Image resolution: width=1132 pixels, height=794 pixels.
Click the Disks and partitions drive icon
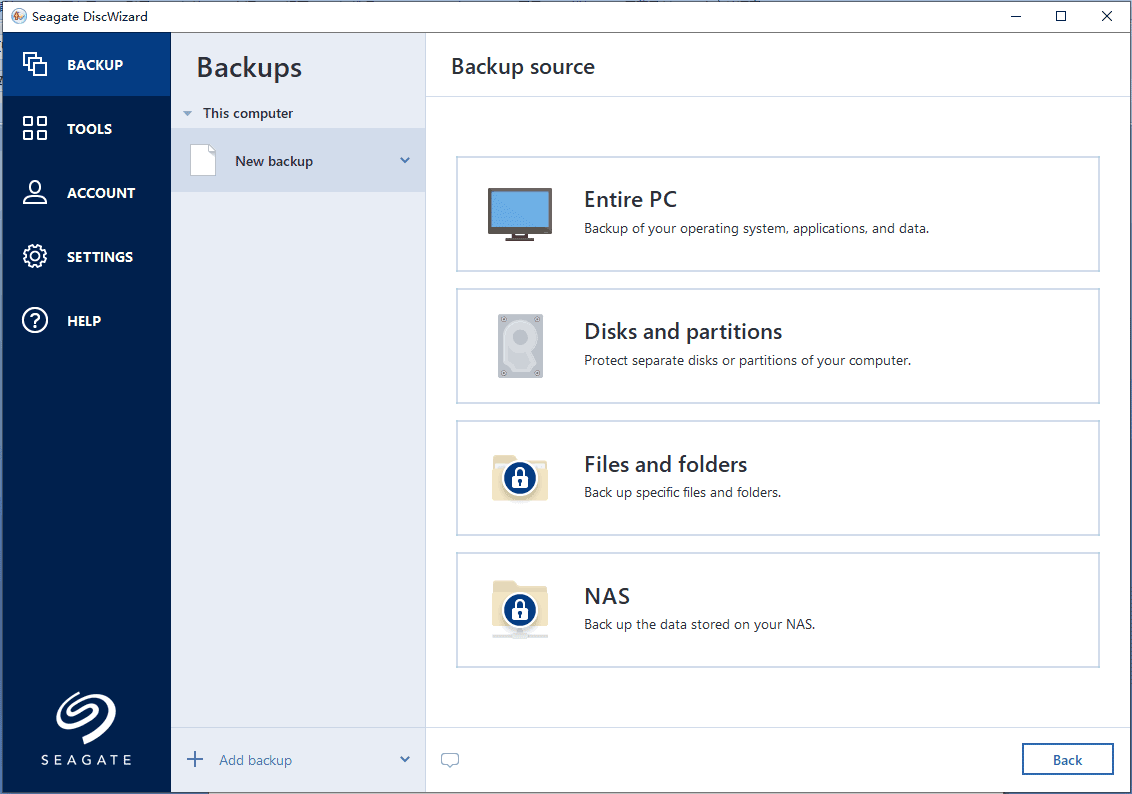click(519, 345)
